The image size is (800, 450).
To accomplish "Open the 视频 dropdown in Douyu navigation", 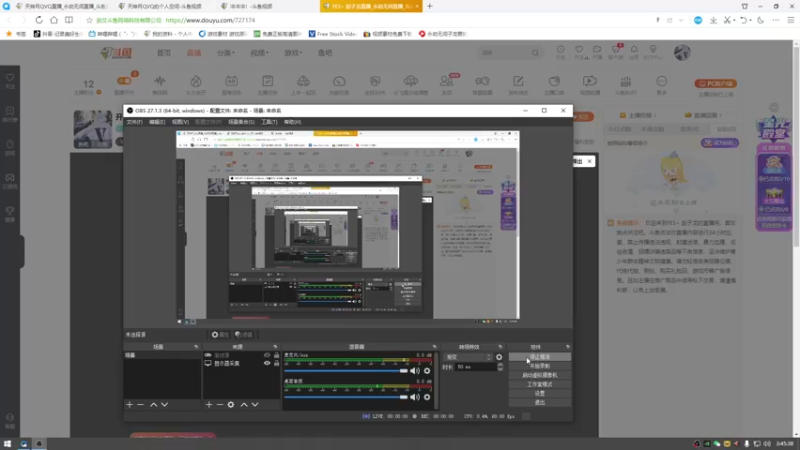I will [259, 53].
